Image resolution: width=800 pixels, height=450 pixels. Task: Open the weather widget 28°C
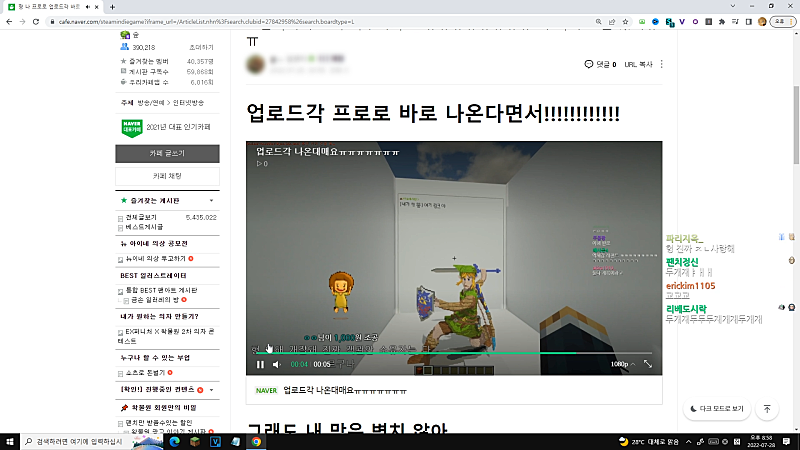pyautogui.click(x=649, y=441)
